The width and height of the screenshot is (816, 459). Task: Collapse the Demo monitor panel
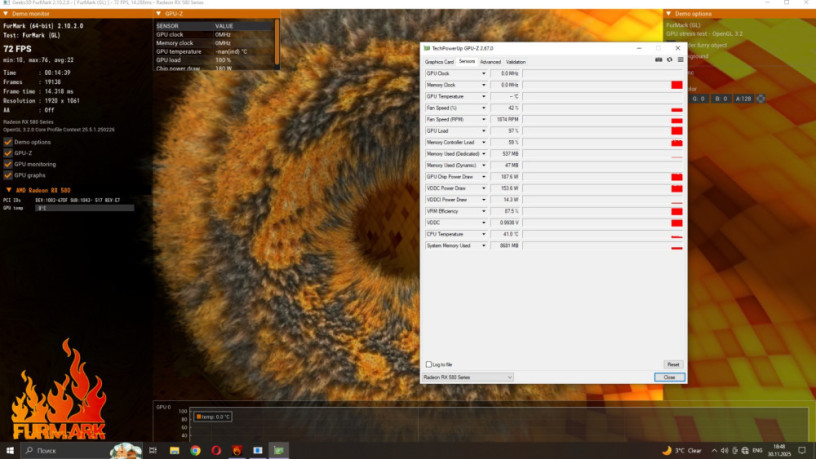6,14
